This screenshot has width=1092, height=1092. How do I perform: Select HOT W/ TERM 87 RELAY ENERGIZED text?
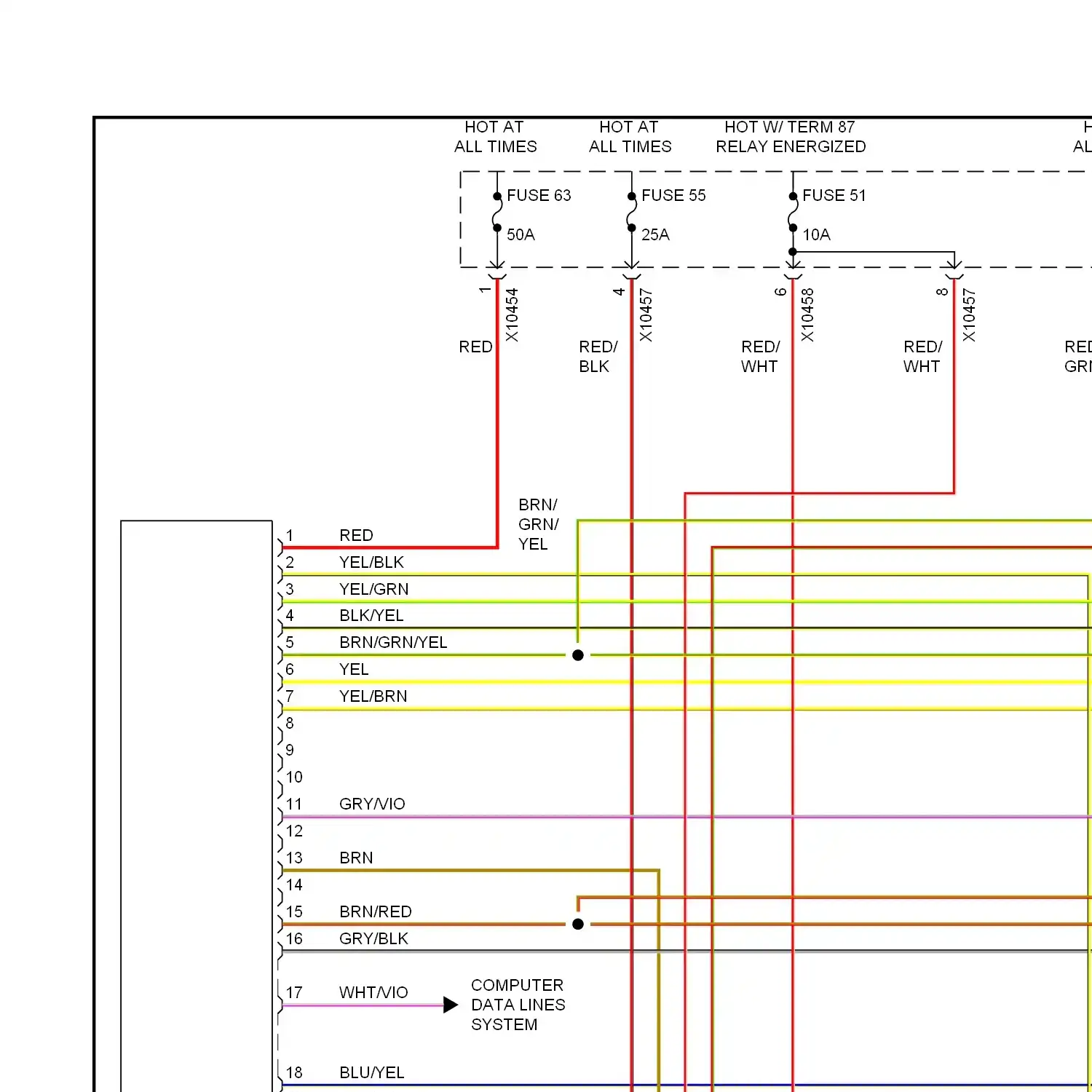(791, 137)
